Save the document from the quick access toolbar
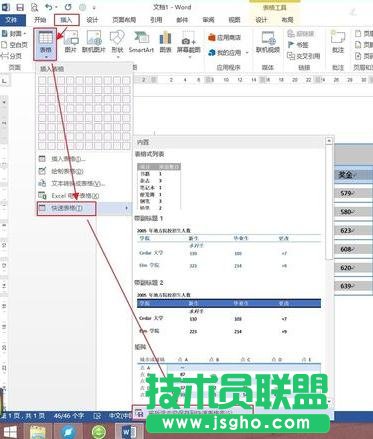373x439 pixels. pyautogui.click(x=20, y=7)
